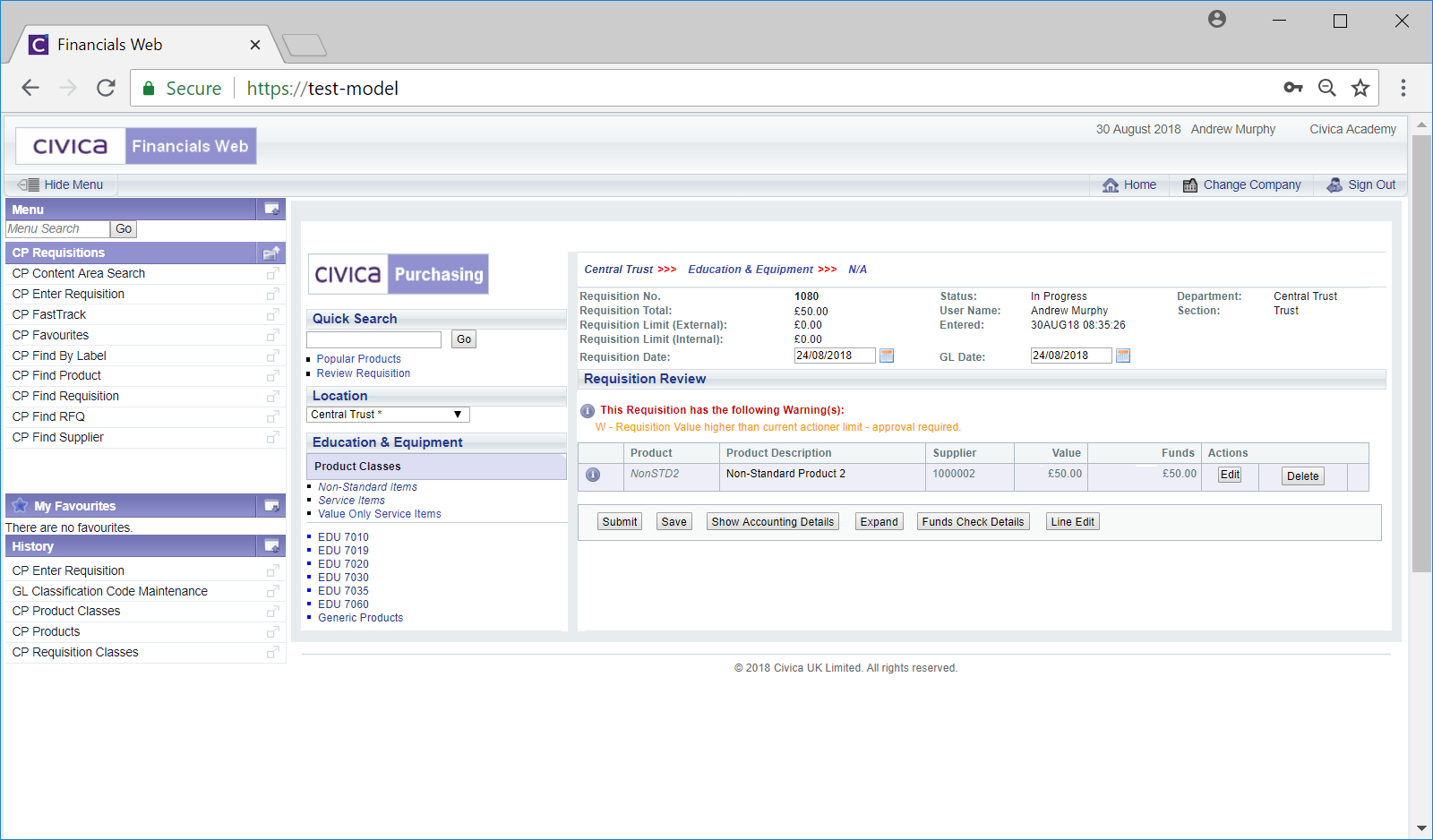Click the requisition warning information icon

[x=588, y=411]
